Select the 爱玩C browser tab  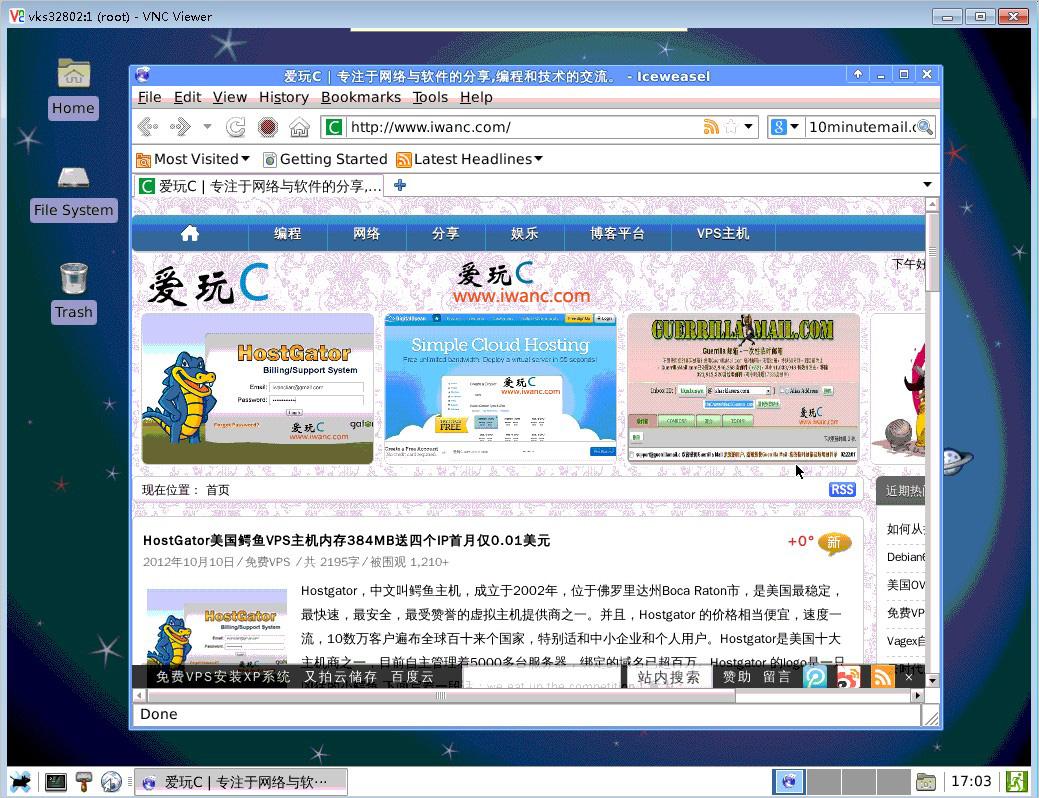[259, 186]
